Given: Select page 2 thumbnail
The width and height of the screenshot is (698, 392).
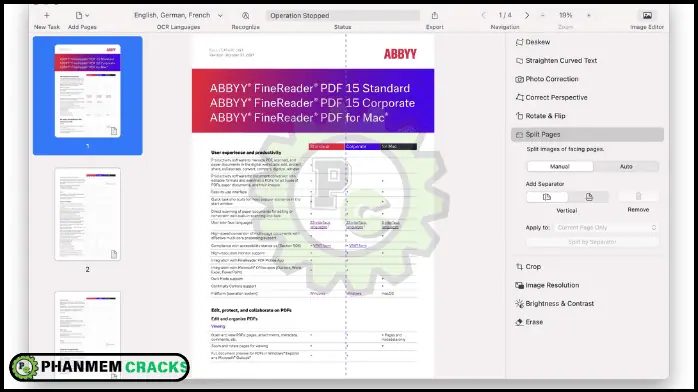Looking at the screenshot, I should (x=88, y=214).
